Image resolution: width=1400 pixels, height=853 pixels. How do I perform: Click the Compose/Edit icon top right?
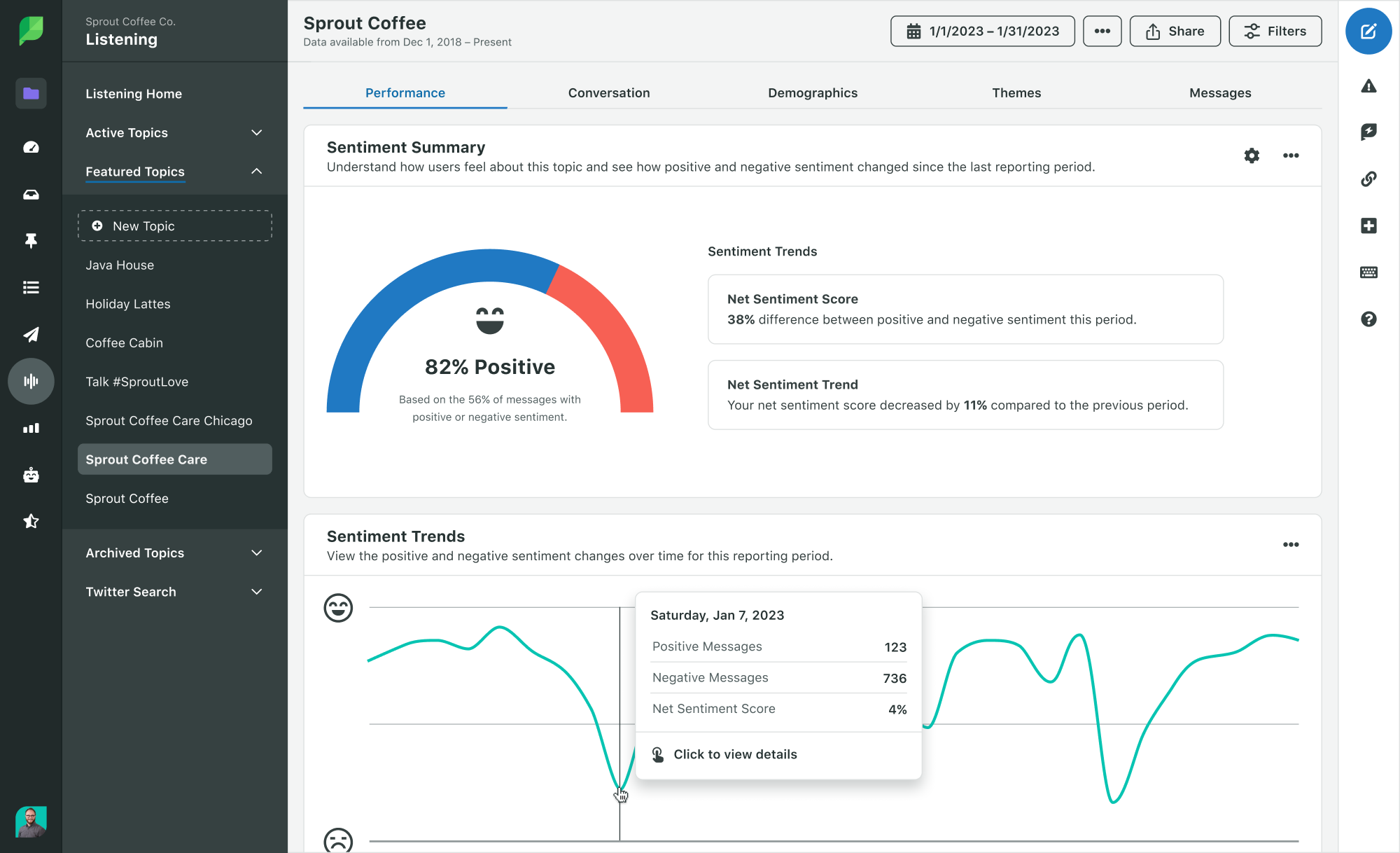click(1368, 31)
